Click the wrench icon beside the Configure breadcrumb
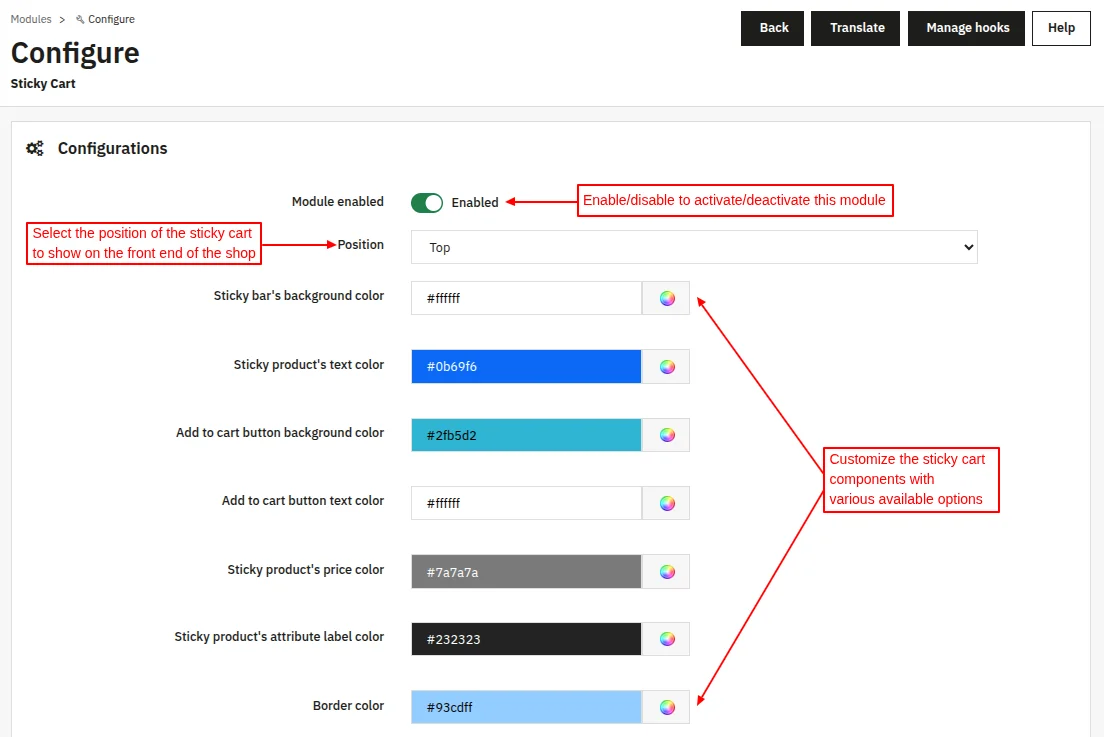1104x737 pixels. point(80,20)
